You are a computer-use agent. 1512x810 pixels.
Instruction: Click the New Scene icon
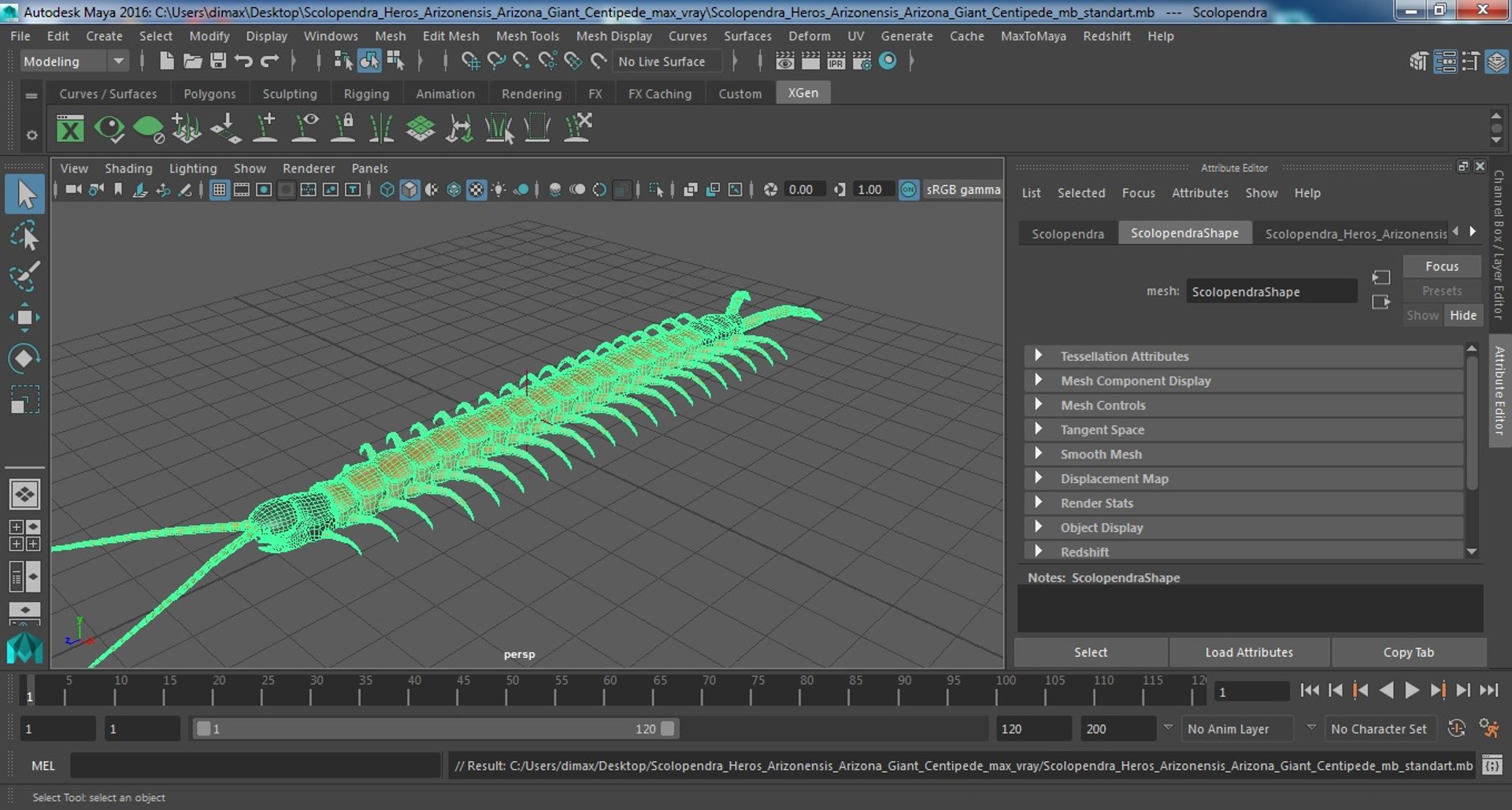tap(166, 61)
